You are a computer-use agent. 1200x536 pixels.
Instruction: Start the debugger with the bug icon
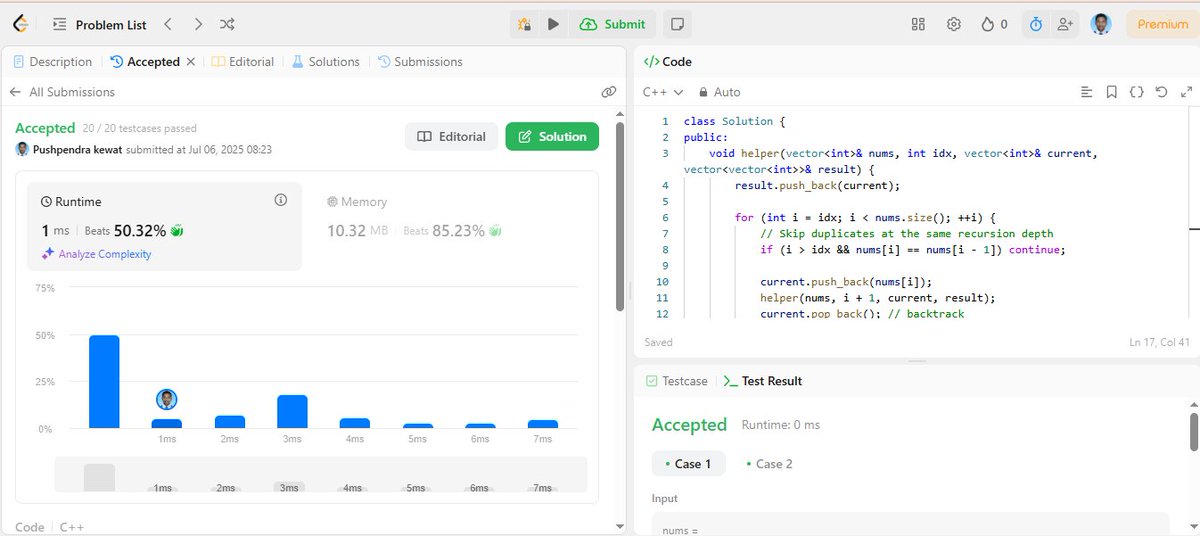(524, 24)
